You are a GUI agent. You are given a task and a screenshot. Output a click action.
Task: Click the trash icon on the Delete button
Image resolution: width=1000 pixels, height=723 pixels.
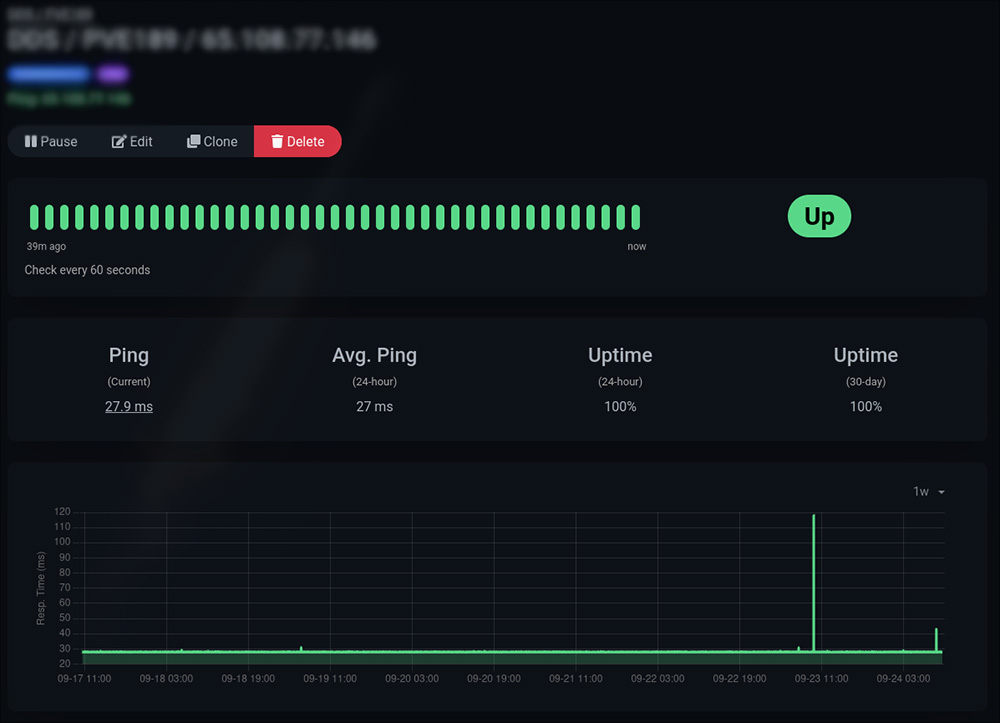(x=277, y=142)
